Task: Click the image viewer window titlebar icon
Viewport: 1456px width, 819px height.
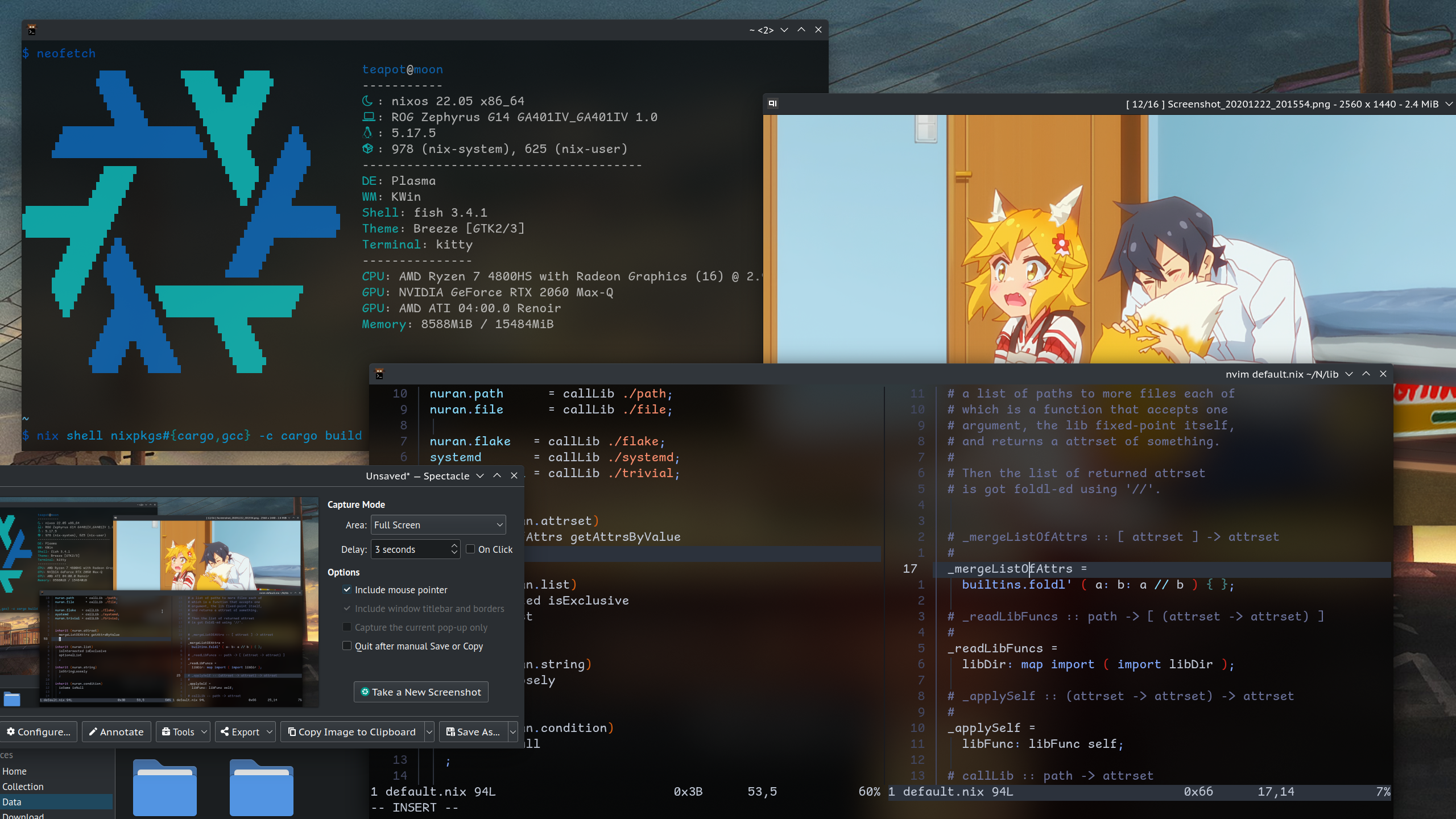Action: (772, 104)
